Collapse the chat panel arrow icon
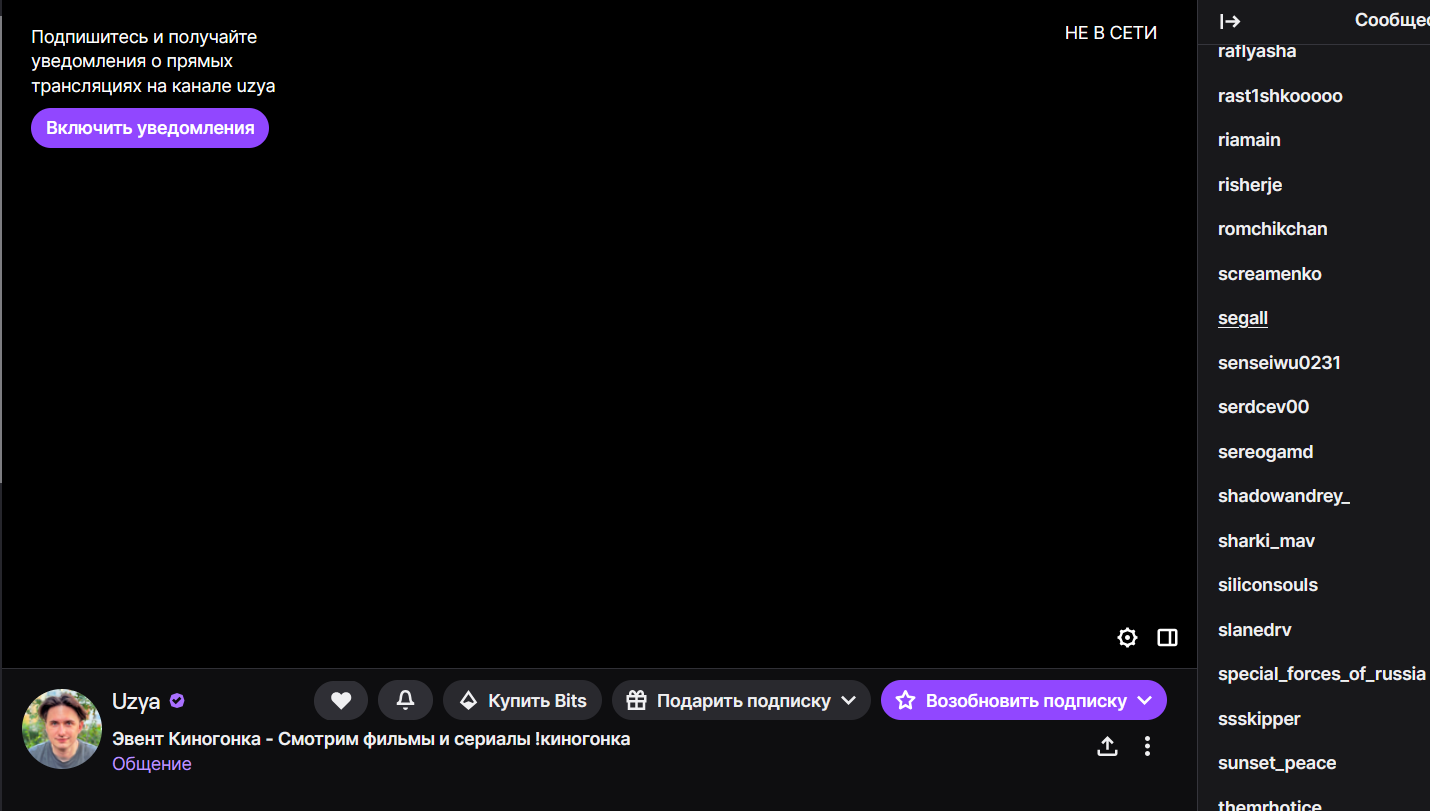Image resolution: width=1430 pixels, height=811 pixels. coord(1230,21)
